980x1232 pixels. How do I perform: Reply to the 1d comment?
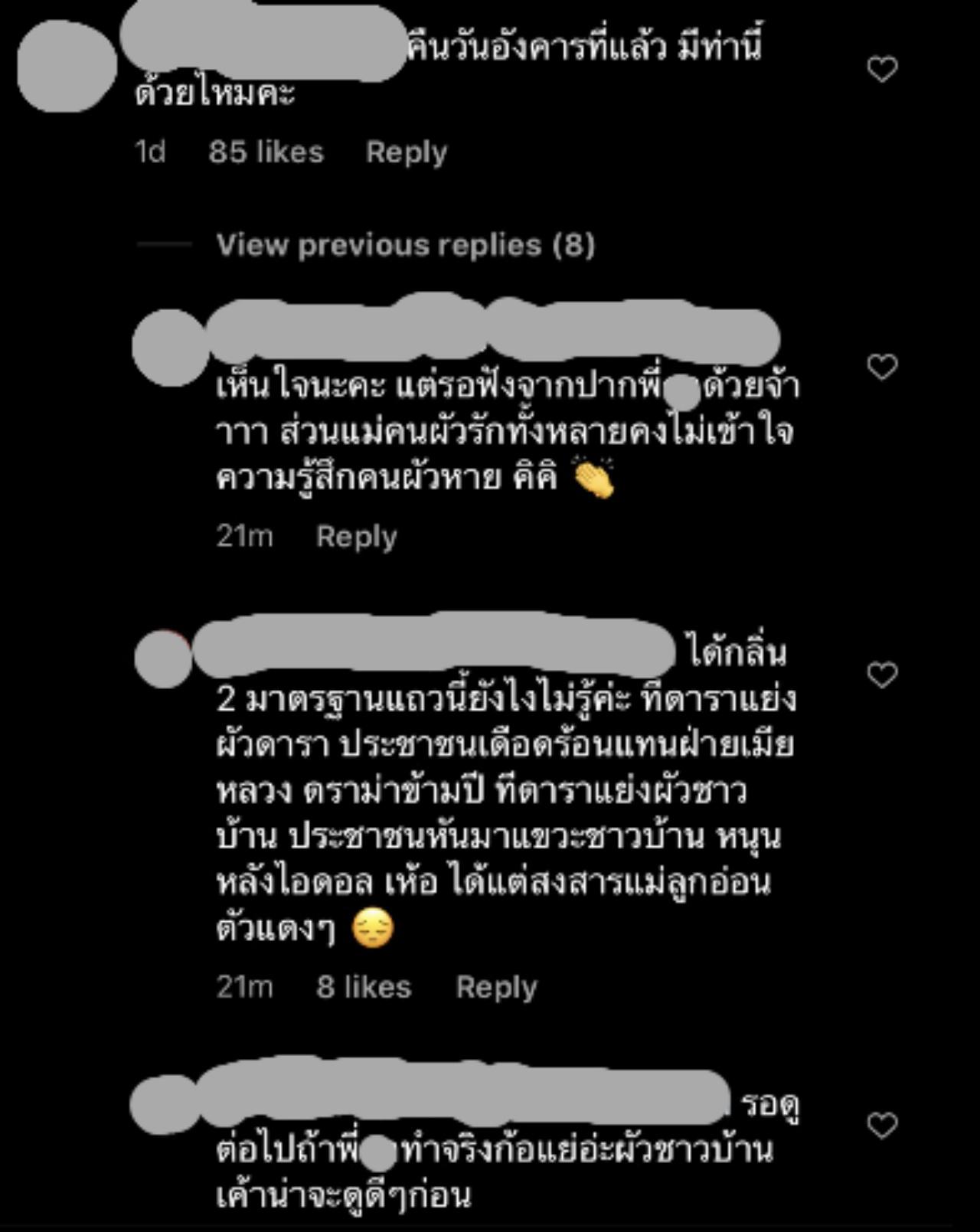click(x=407, y=152)
